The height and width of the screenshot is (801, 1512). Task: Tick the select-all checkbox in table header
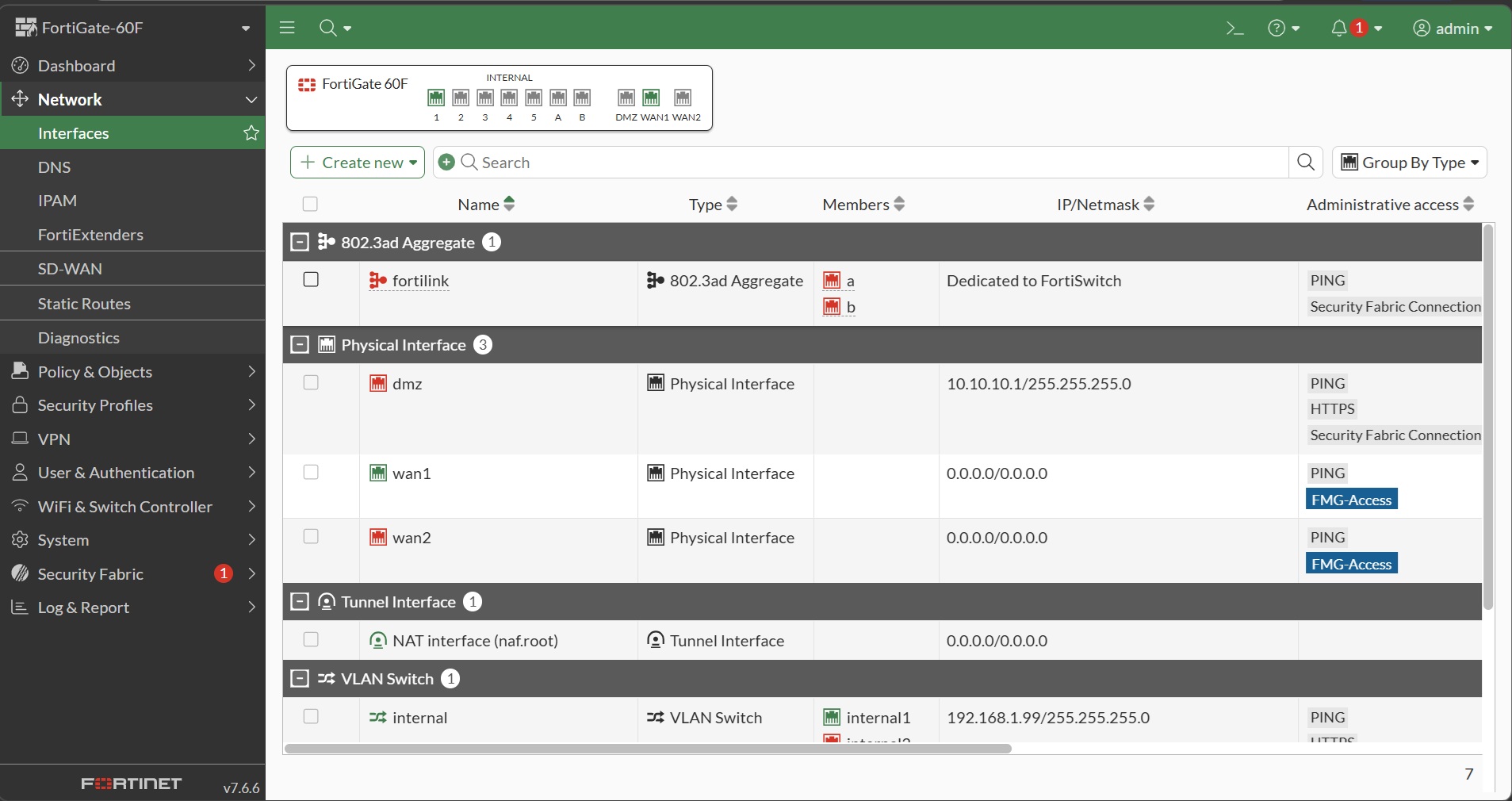pos(310,205)
